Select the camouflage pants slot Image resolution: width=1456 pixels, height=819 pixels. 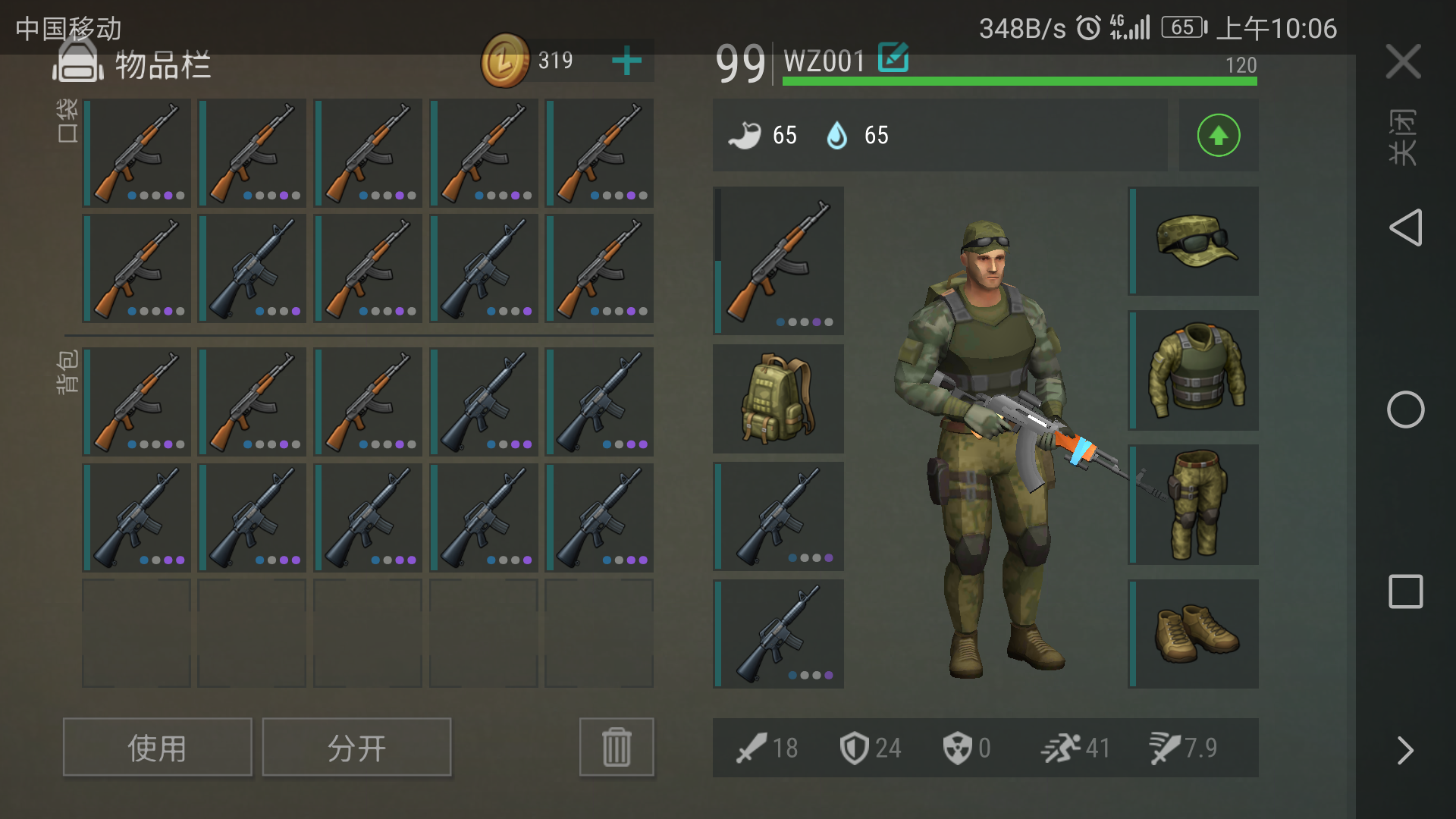[1194, 504]
